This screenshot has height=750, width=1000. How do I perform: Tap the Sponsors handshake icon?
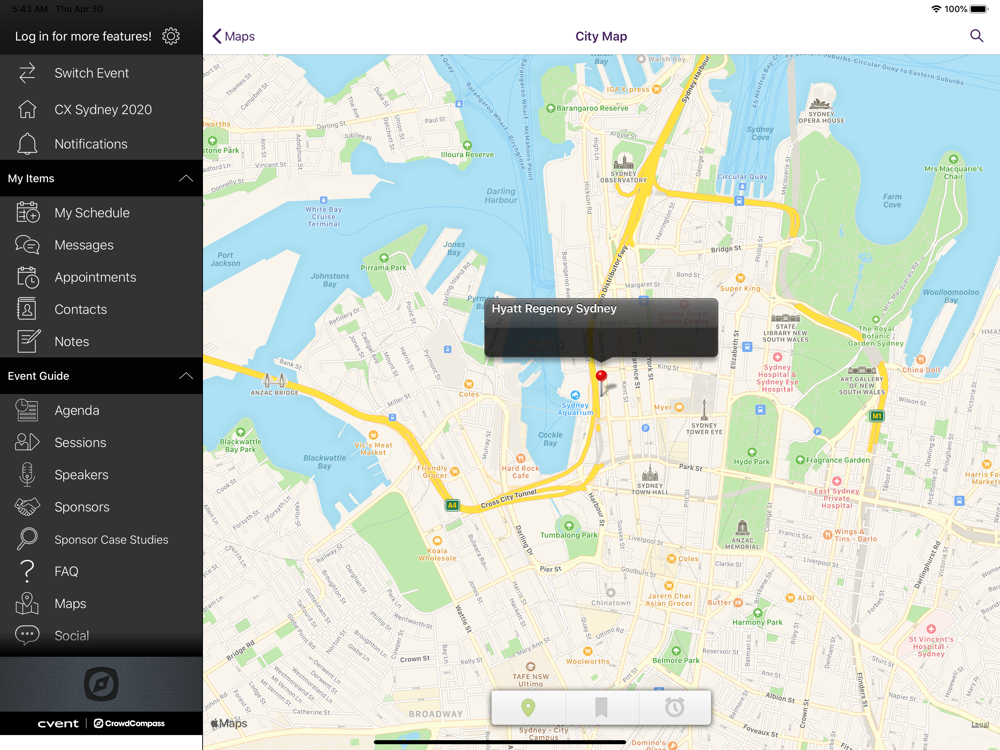point(27,507)
